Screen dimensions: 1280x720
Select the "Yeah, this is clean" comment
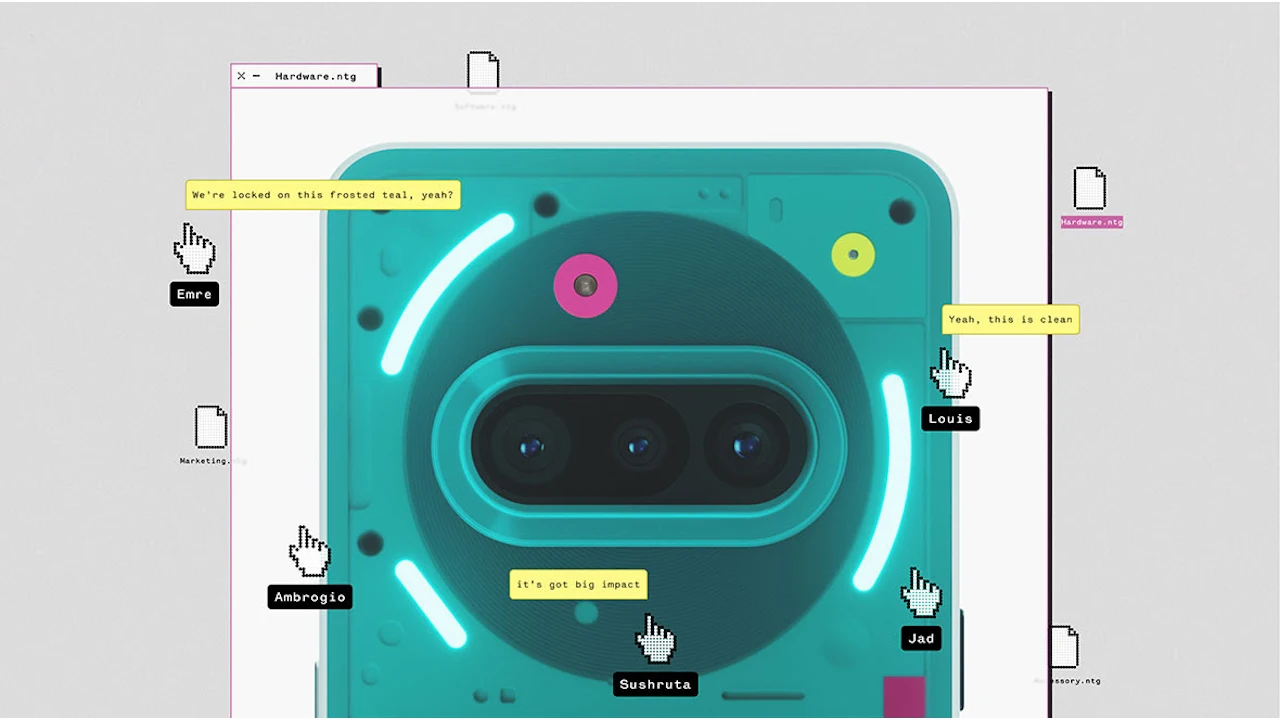(1010, 319)
